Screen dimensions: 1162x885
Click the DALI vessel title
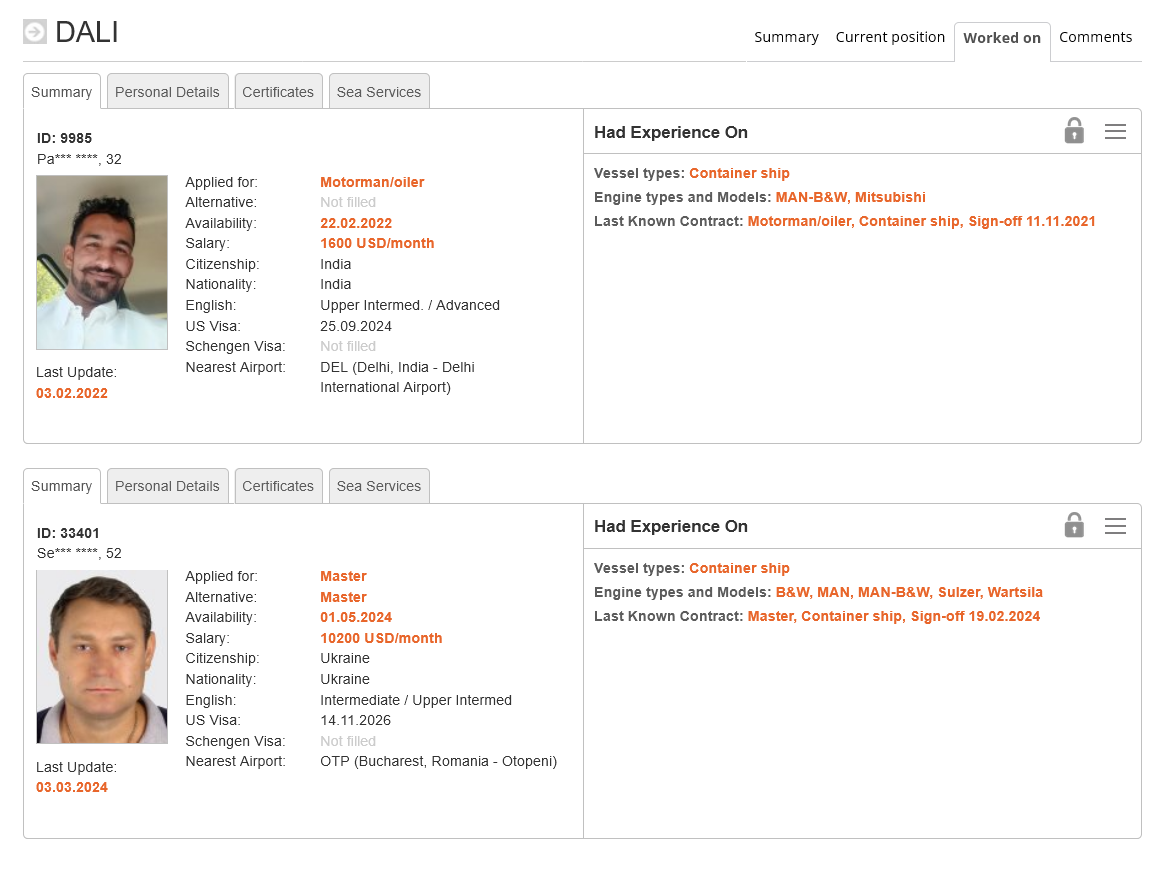[x=87, y=32]
